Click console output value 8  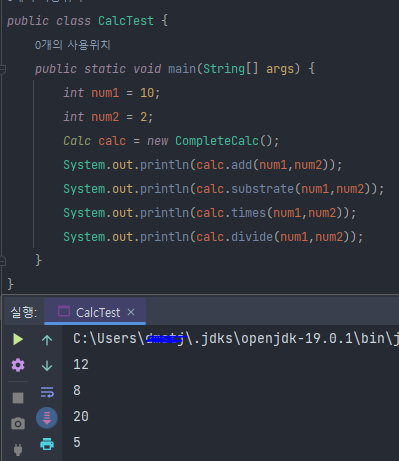77,390
